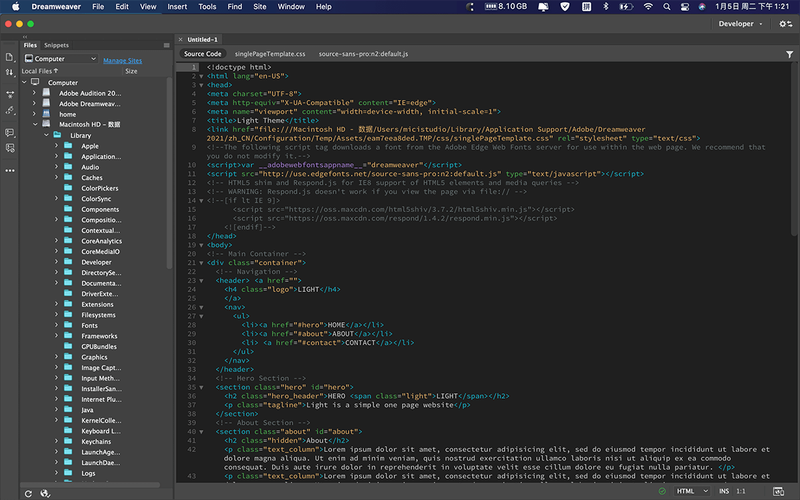
Task: Open the HTML language dropdown in status bar
Action: pos(691,492)
